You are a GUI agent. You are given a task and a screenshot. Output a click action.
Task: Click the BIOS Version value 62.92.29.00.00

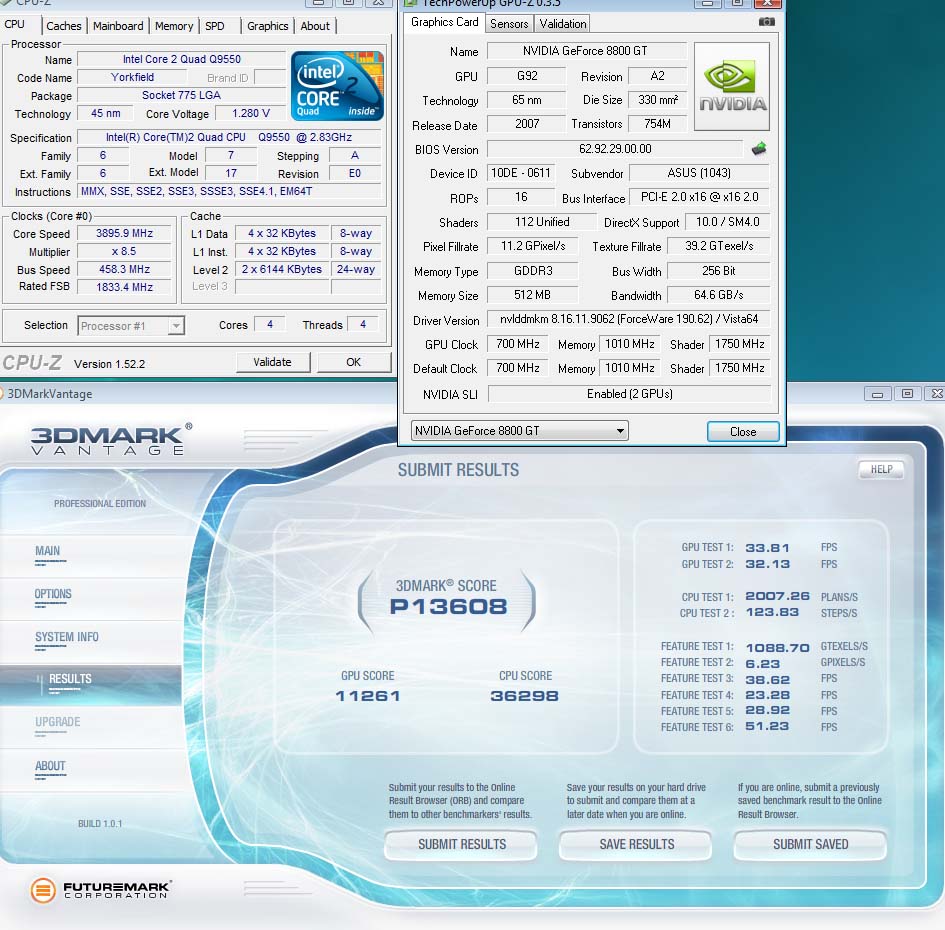[x=615, y=149]
